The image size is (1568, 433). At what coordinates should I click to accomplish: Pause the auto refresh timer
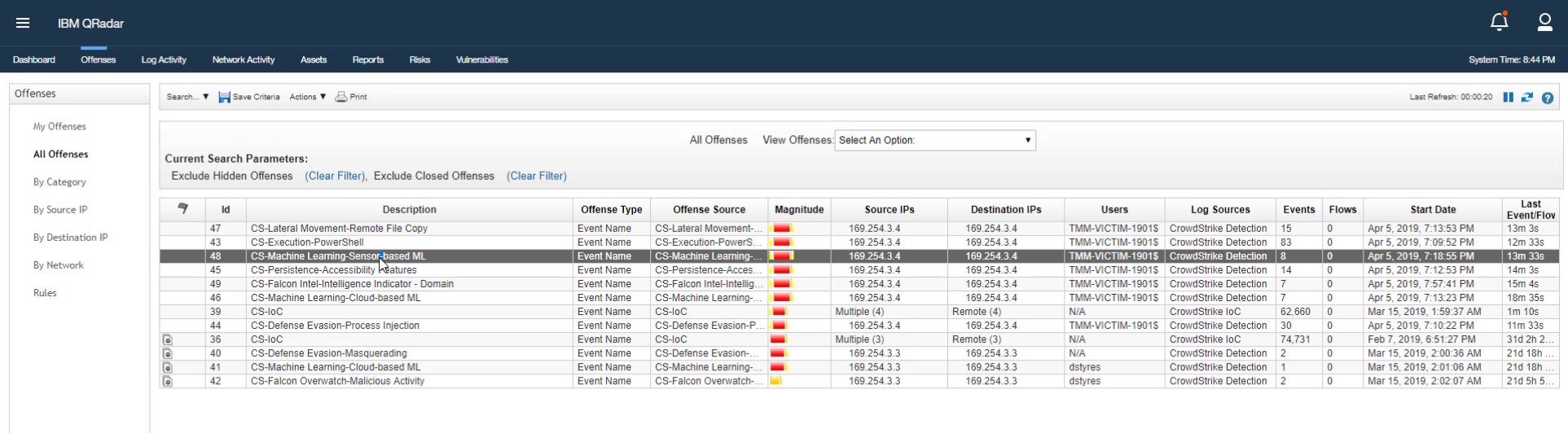tap(1508, 97)
